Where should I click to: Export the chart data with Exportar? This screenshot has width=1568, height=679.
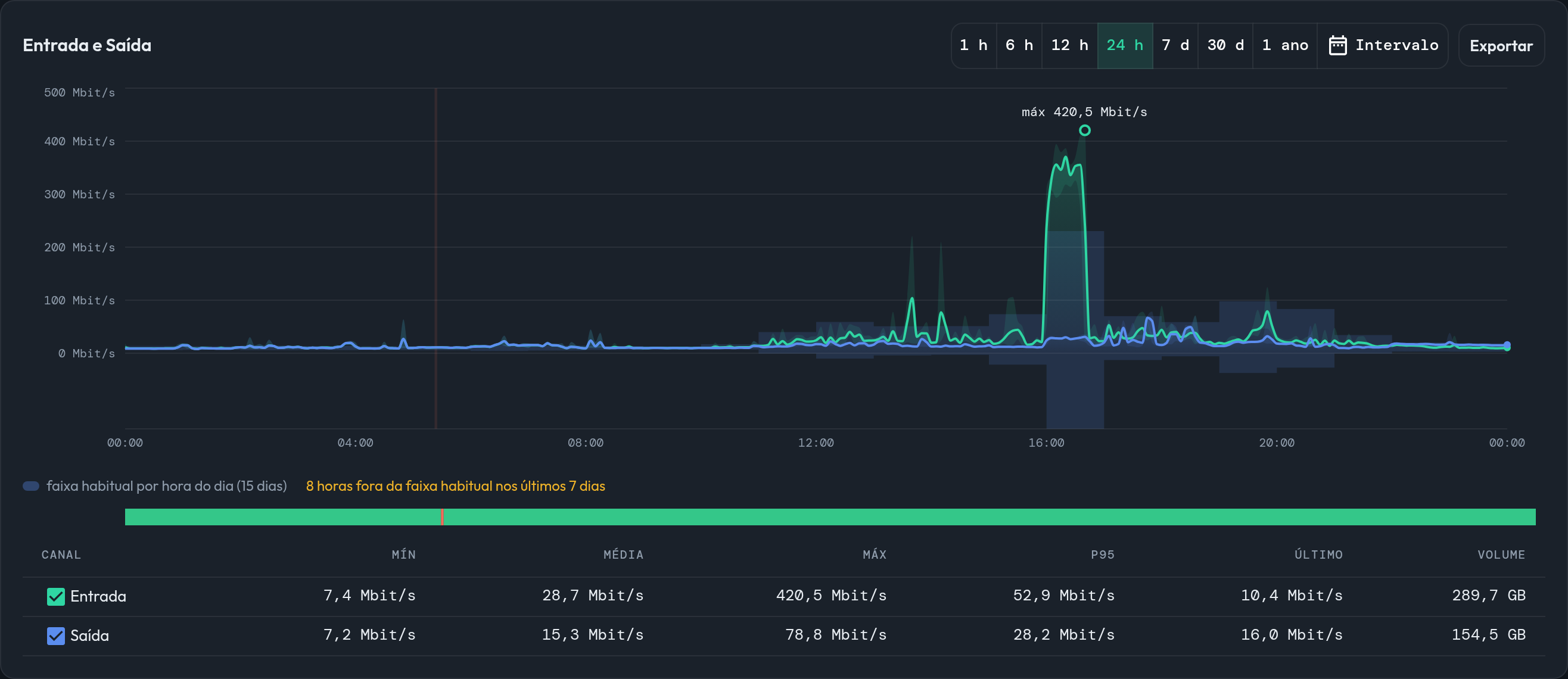tap(1501, 46)
